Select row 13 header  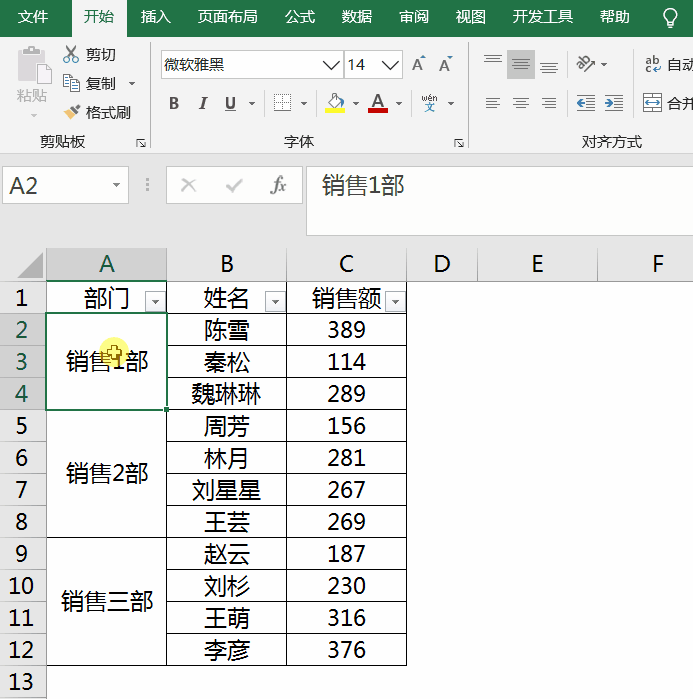(x=22, y=682)
